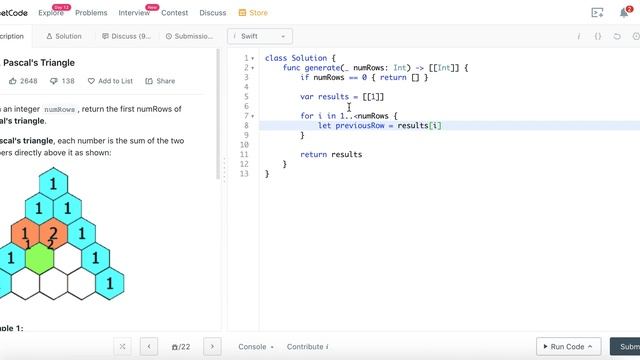
Task: Open the Swift language dropdown
Action: (260, 36)
